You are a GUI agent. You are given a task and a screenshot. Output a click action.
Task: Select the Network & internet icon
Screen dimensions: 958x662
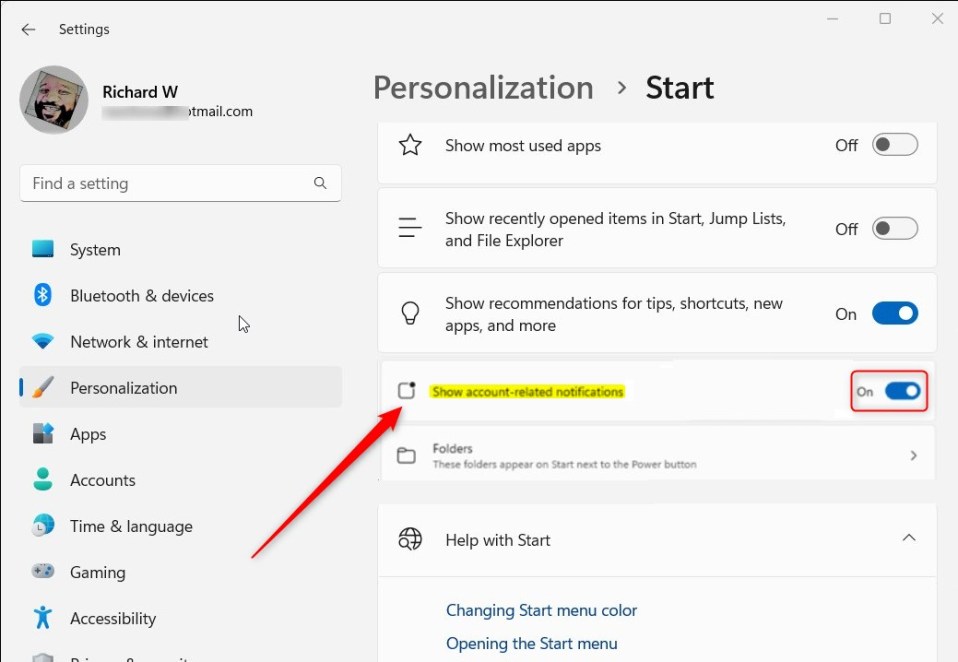(43, 342)
